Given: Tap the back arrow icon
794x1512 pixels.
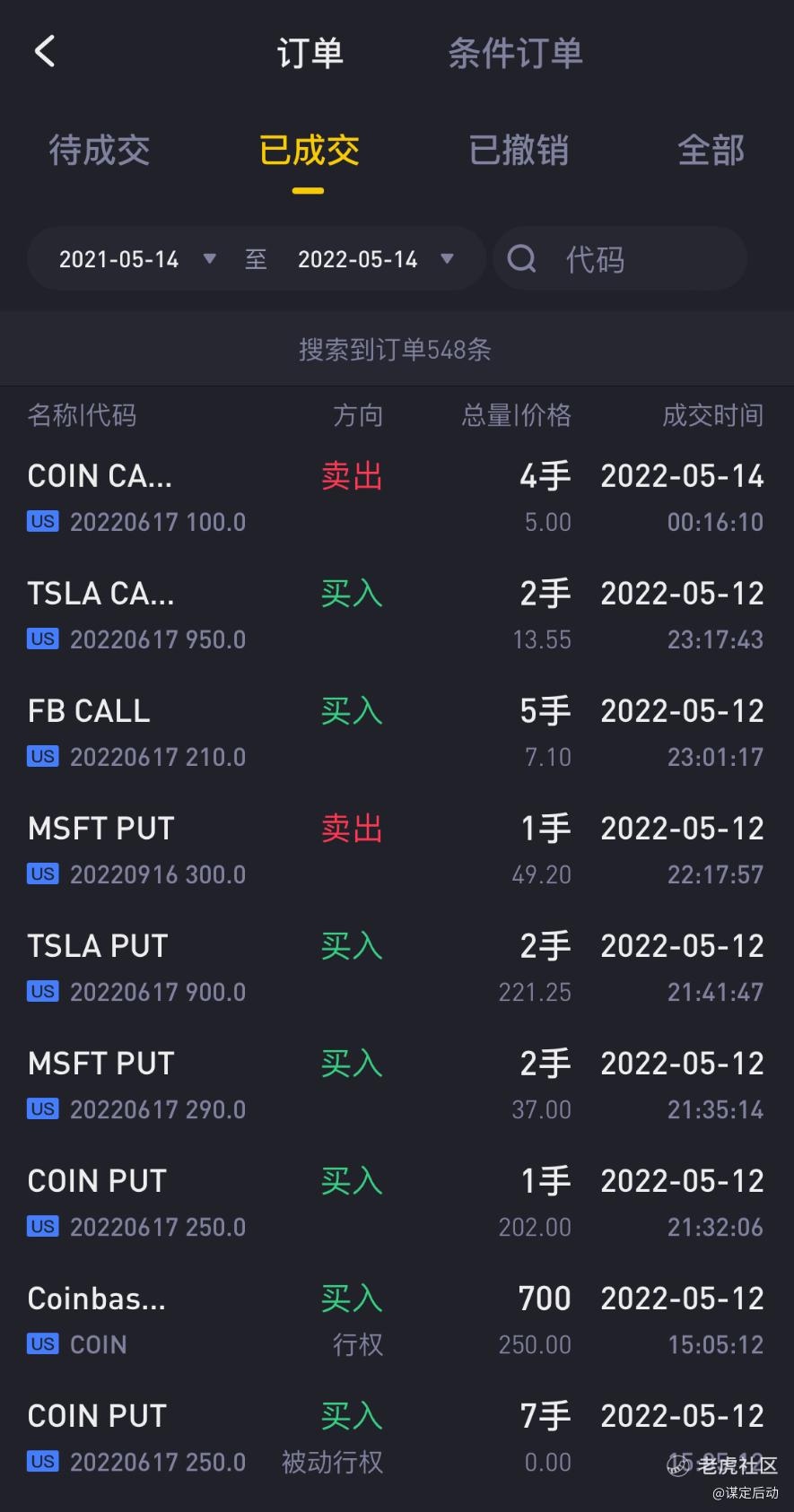Looking at the screenshot, I should [45, 51].
